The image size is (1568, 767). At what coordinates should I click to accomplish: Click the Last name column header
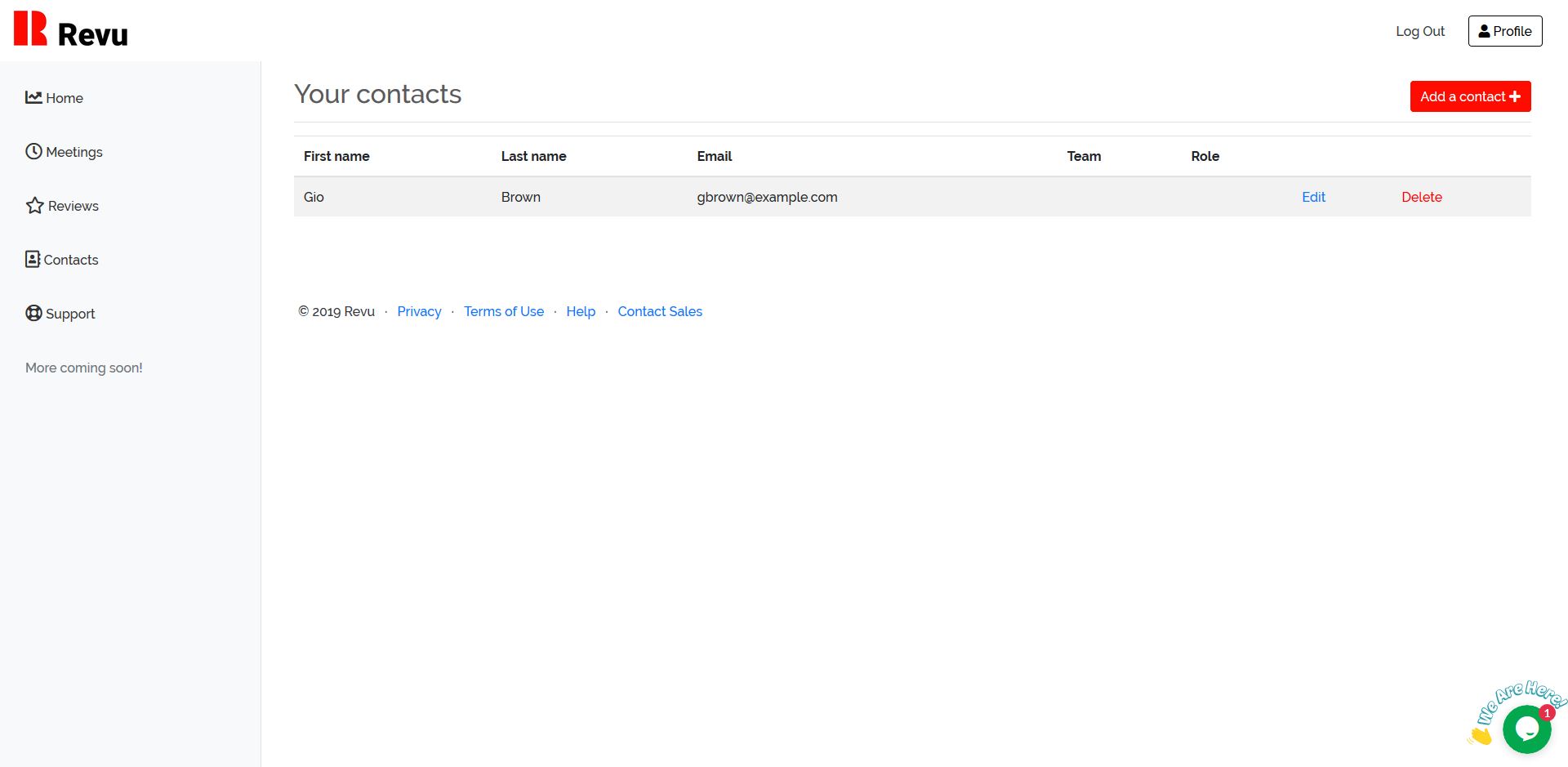[x=534, y=156]
